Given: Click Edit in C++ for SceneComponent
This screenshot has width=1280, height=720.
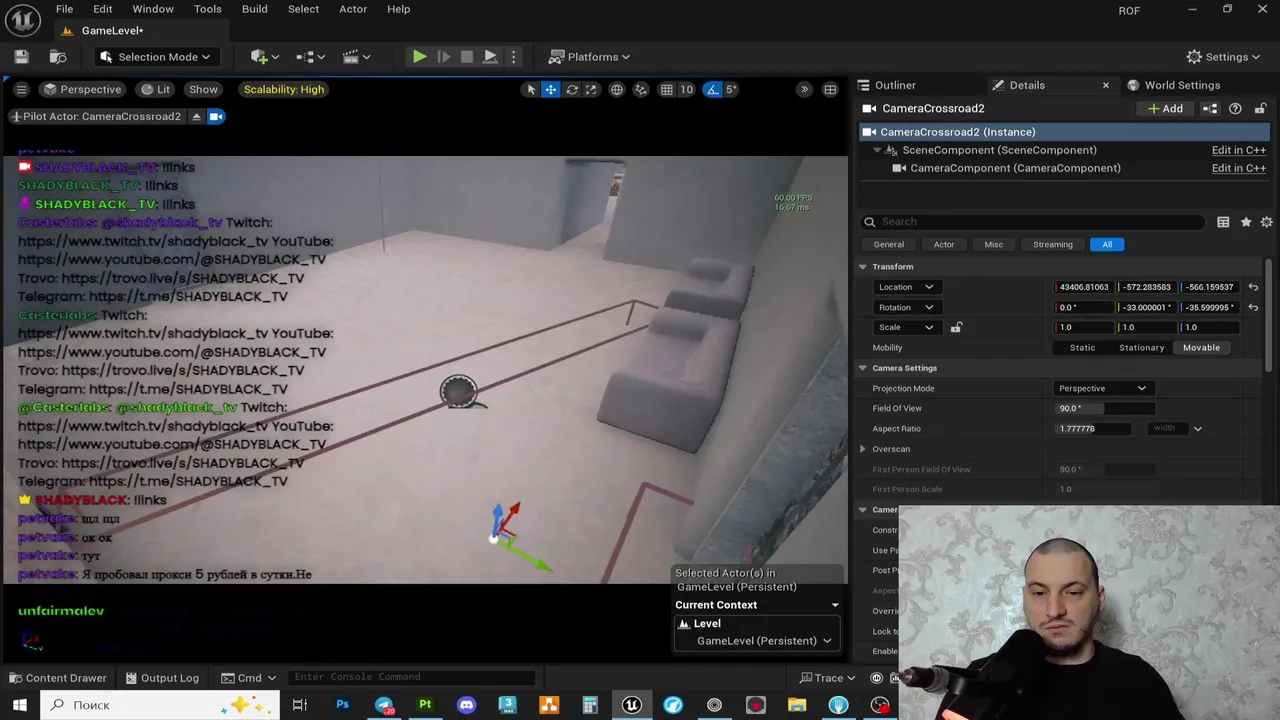Looking at the screenshot, I should pos(1238,150).
